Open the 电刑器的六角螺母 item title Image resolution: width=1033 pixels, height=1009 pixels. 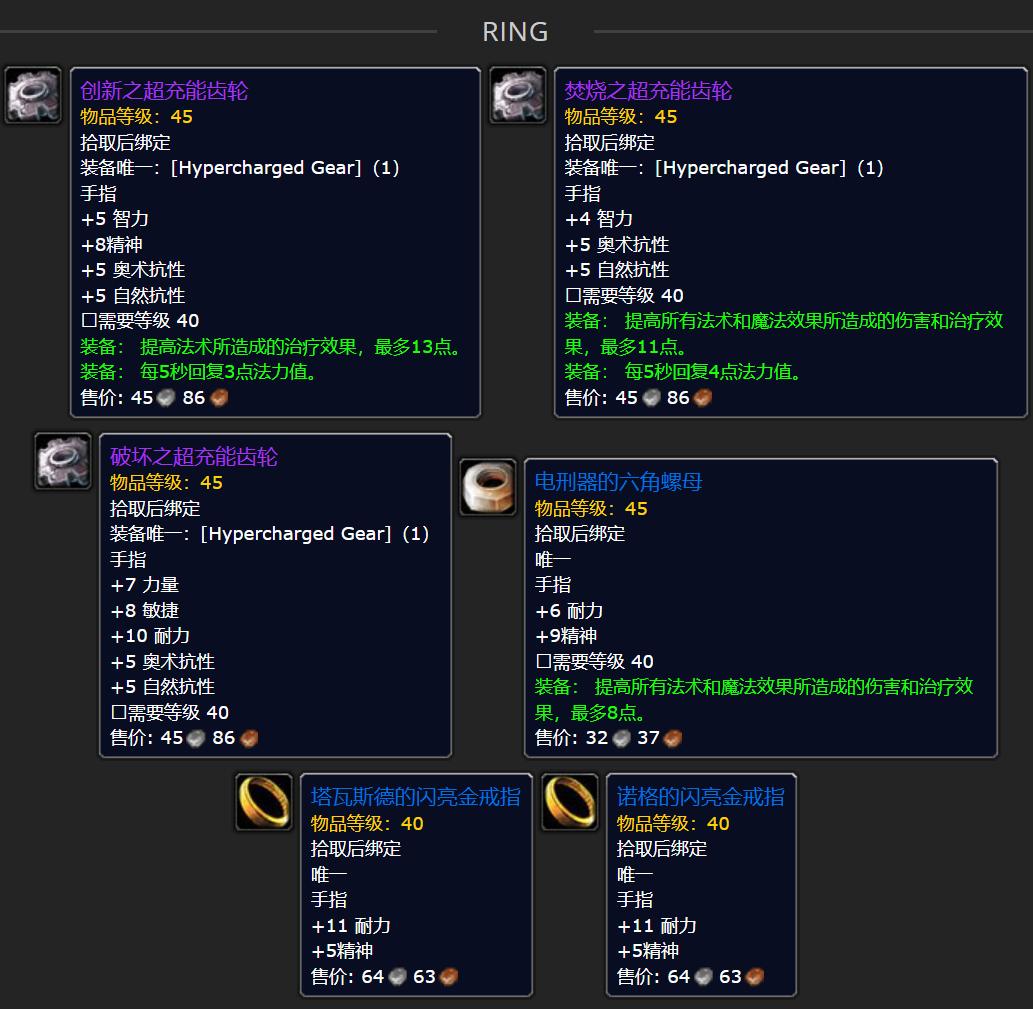(619, 482)
